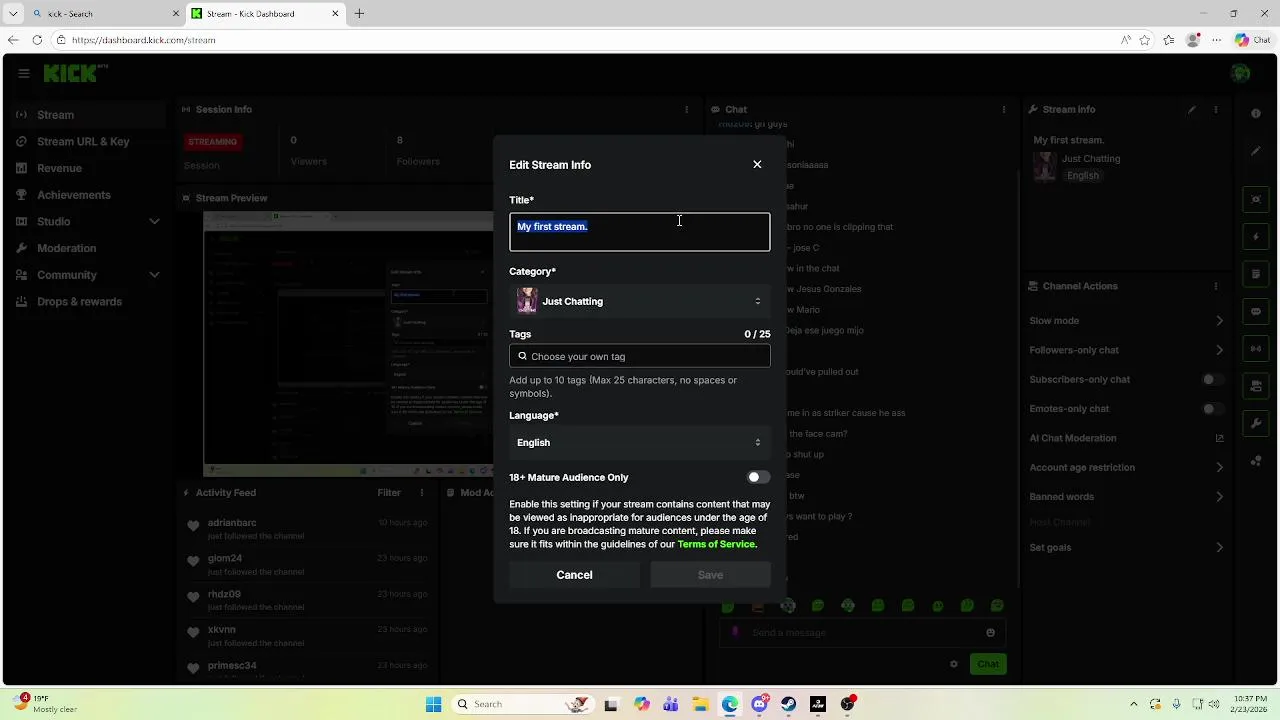Click the note page icon in right rail
The height and width of the screenshot is (720, 1280).
pos(1256,274)
